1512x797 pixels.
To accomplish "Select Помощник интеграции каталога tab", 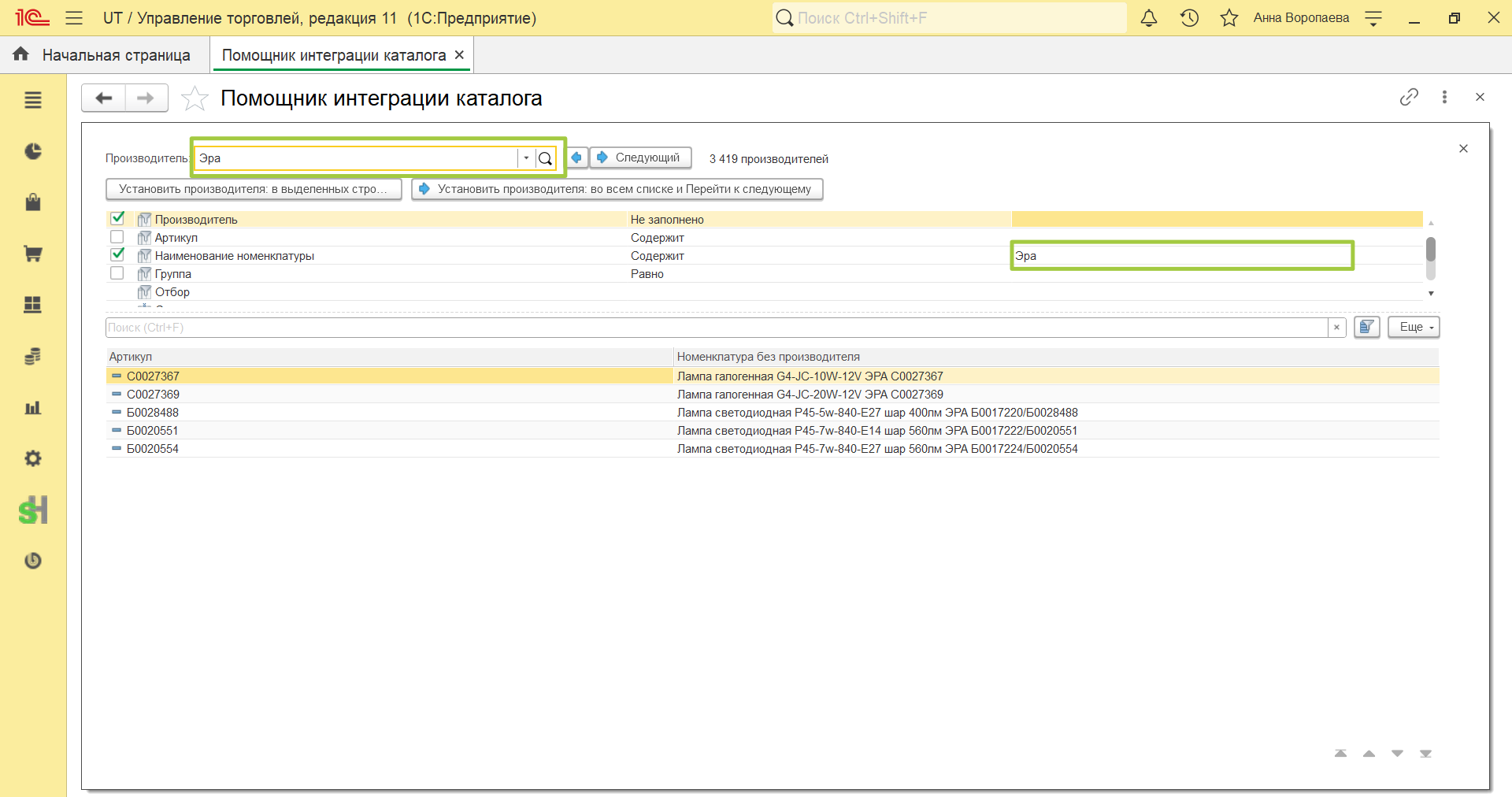I will tap(334, 55).
